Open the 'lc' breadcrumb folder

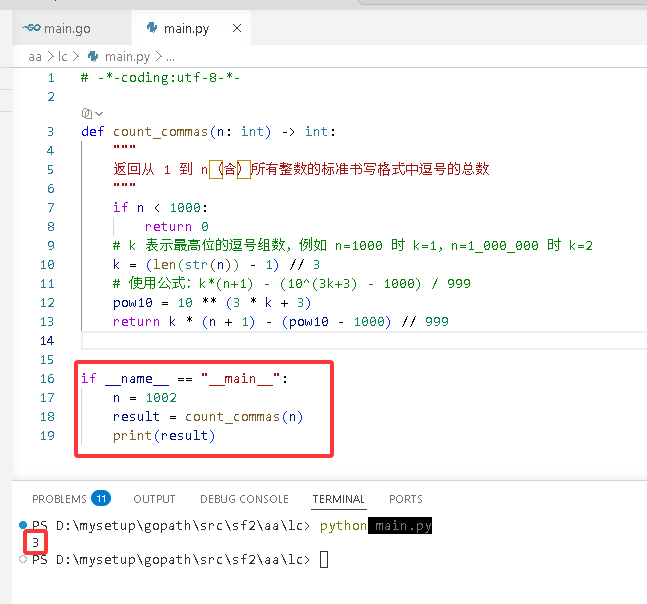point(62,57)
